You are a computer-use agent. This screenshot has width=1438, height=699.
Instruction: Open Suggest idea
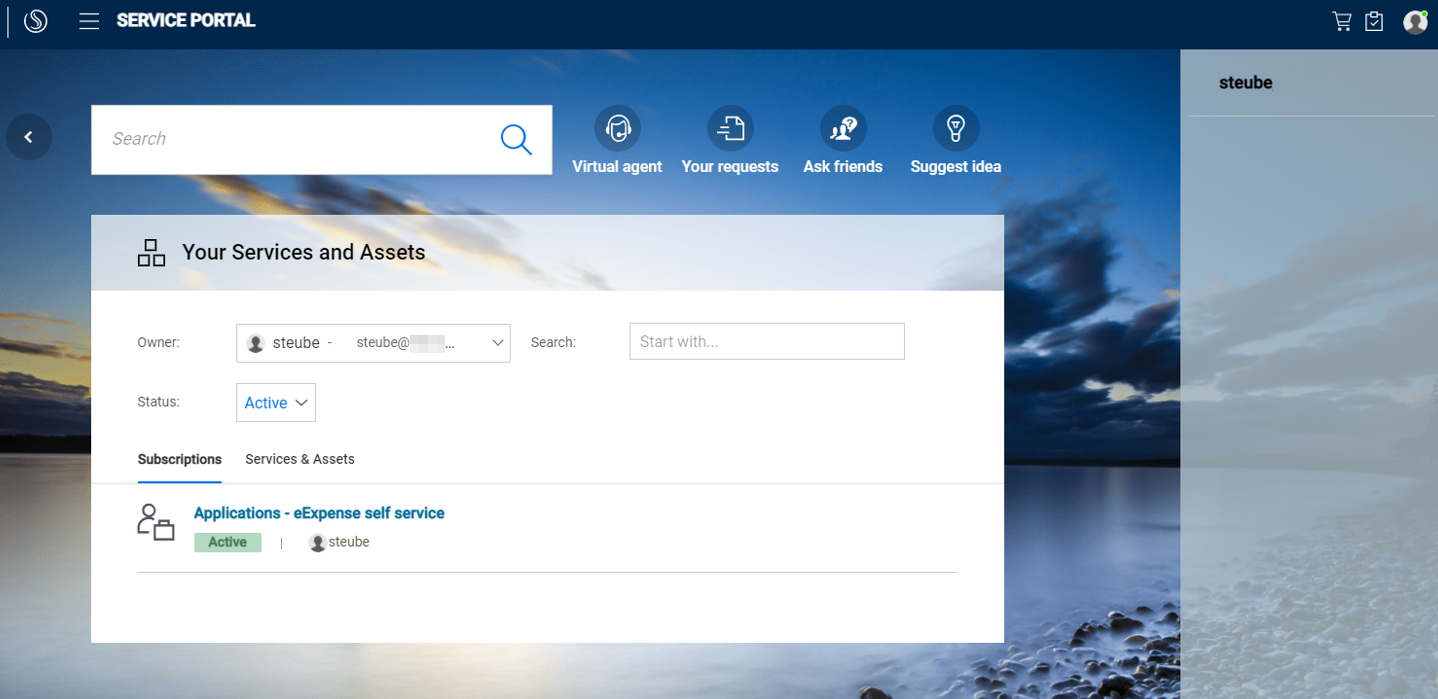(x=956, y=128)
